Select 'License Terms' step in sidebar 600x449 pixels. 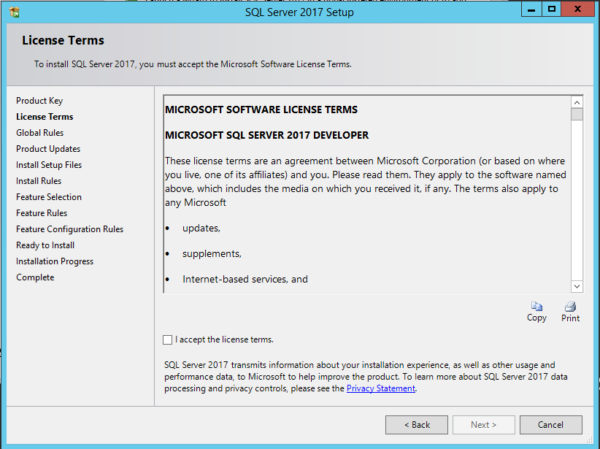(x=44, y=117)
